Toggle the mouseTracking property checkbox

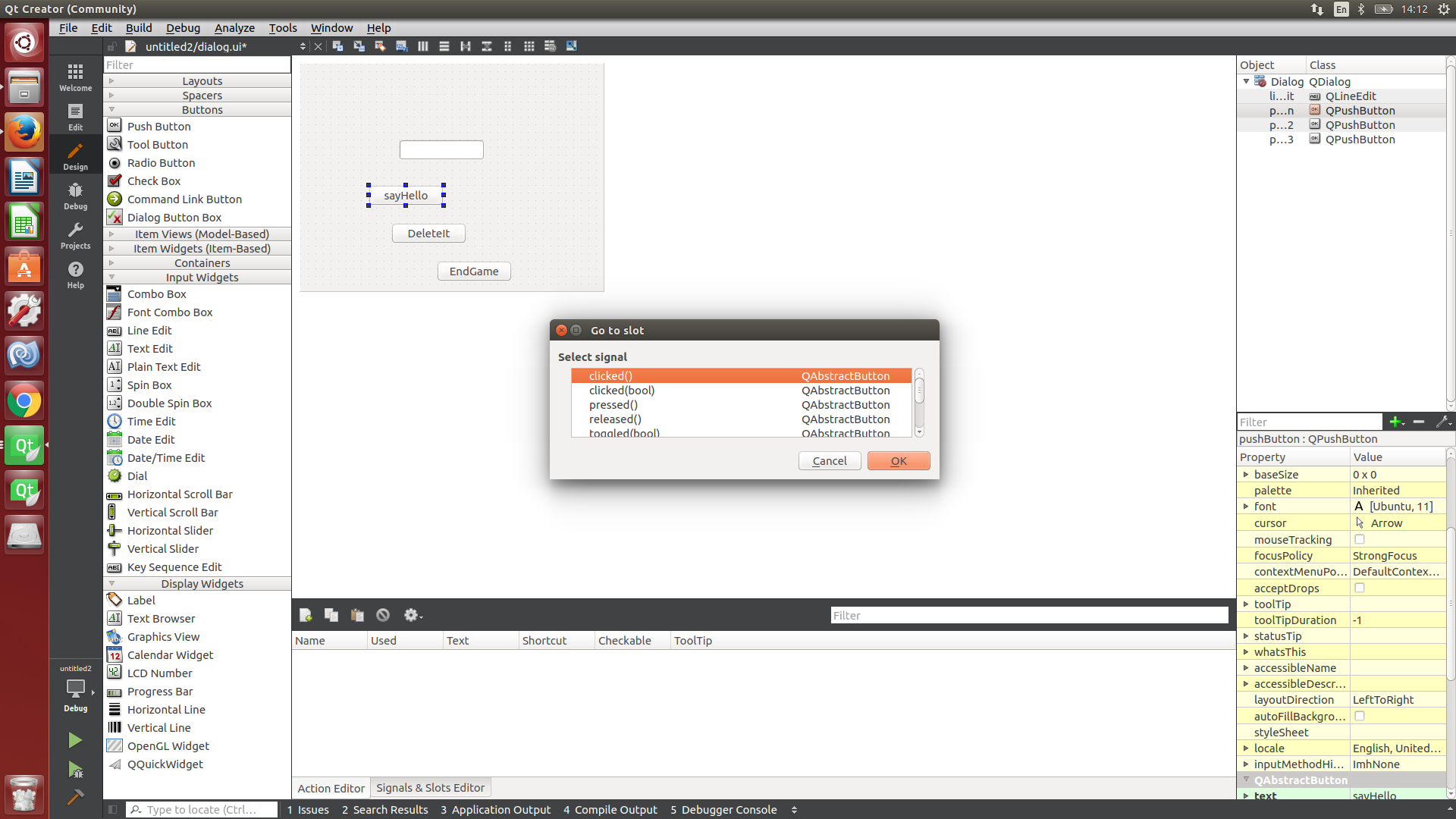[1360, 539]
